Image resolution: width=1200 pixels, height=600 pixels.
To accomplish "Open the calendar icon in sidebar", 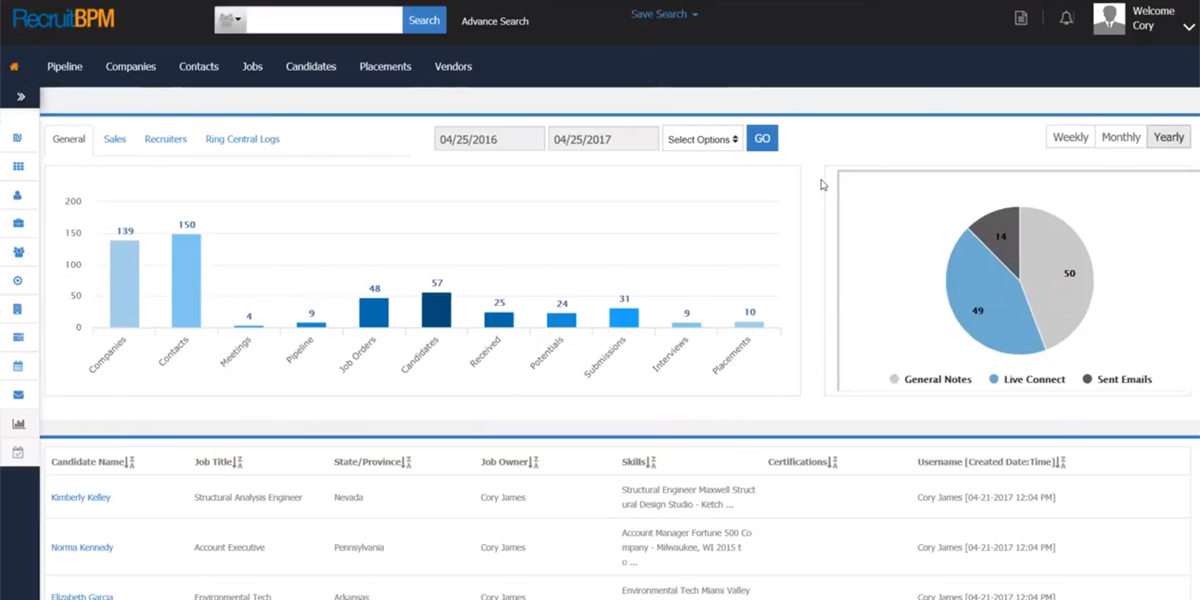I will pos(18,366).
